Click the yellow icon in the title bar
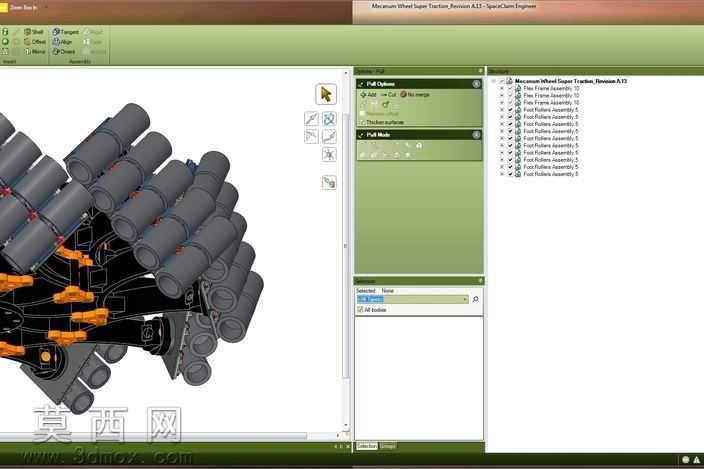 [4, 7]
